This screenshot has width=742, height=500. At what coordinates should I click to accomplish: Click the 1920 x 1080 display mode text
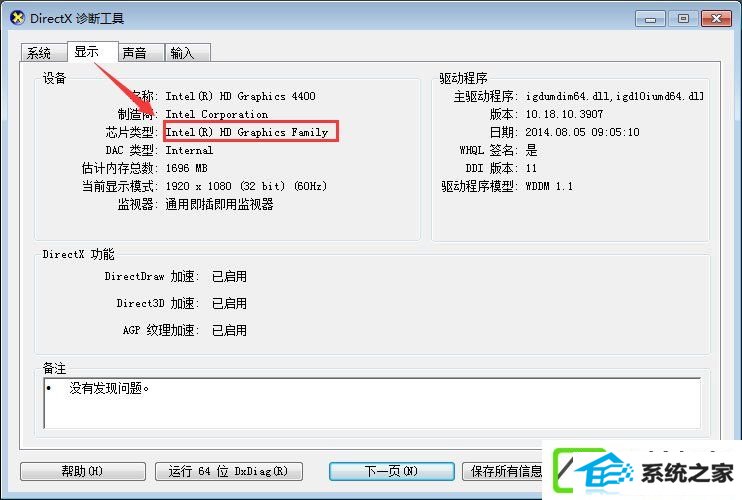198,186
